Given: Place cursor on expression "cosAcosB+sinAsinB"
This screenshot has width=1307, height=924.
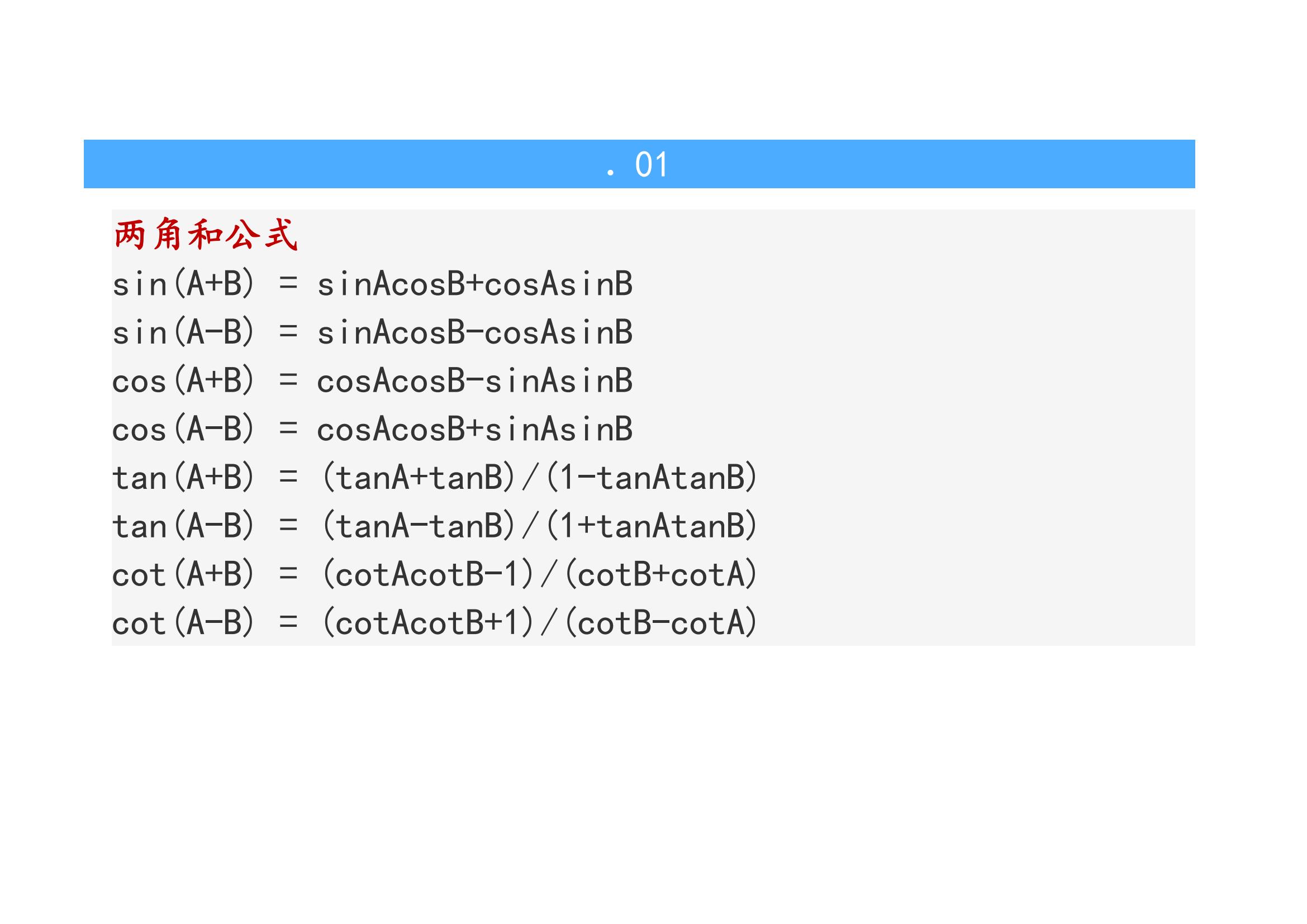Looking at the screenshot, I should pyautogui.click(x=475, y=429).
